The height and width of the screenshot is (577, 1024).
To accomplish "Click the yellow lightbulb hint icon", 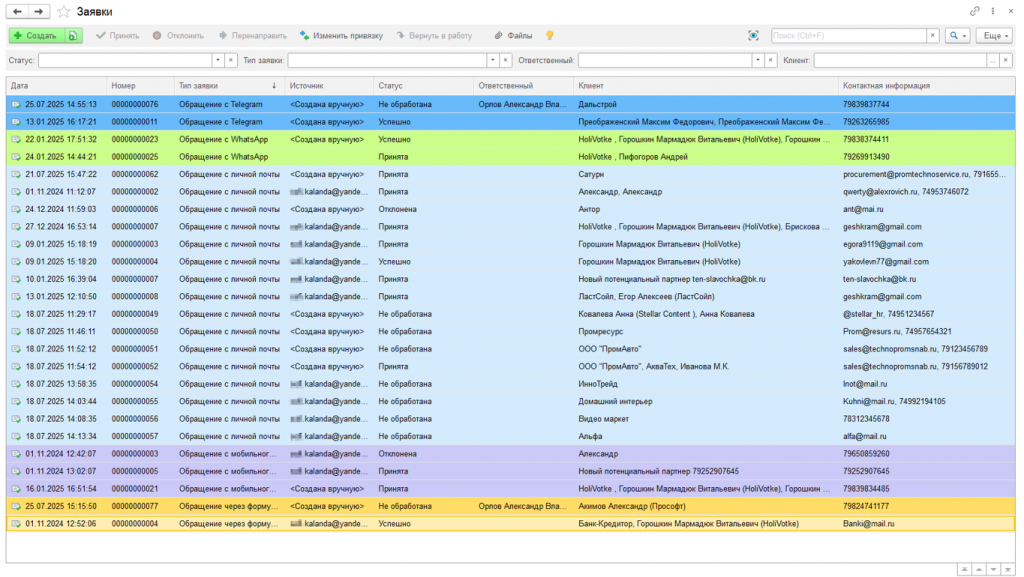I will tap(549, 35).
